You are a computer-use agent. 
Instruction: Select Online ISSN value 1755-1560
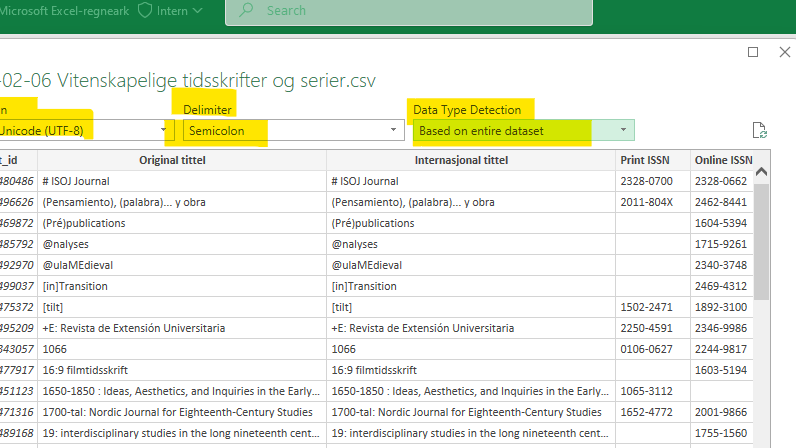[x=721, y=433]
